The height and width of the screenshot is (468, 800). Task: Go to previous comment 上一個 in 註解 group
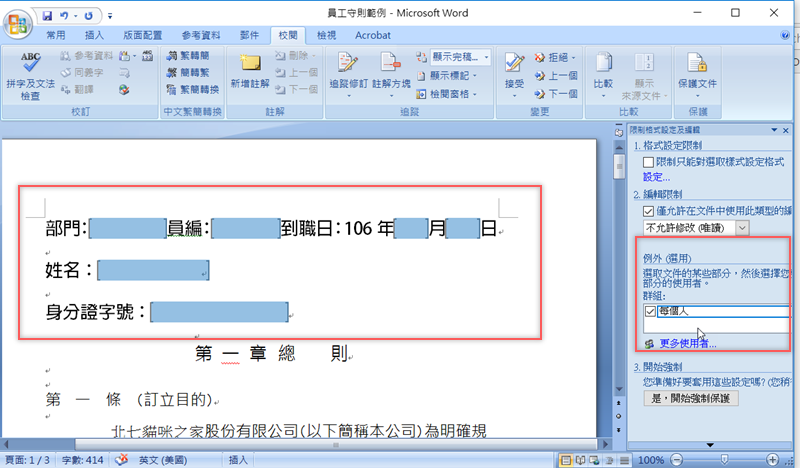coord(296,72)
